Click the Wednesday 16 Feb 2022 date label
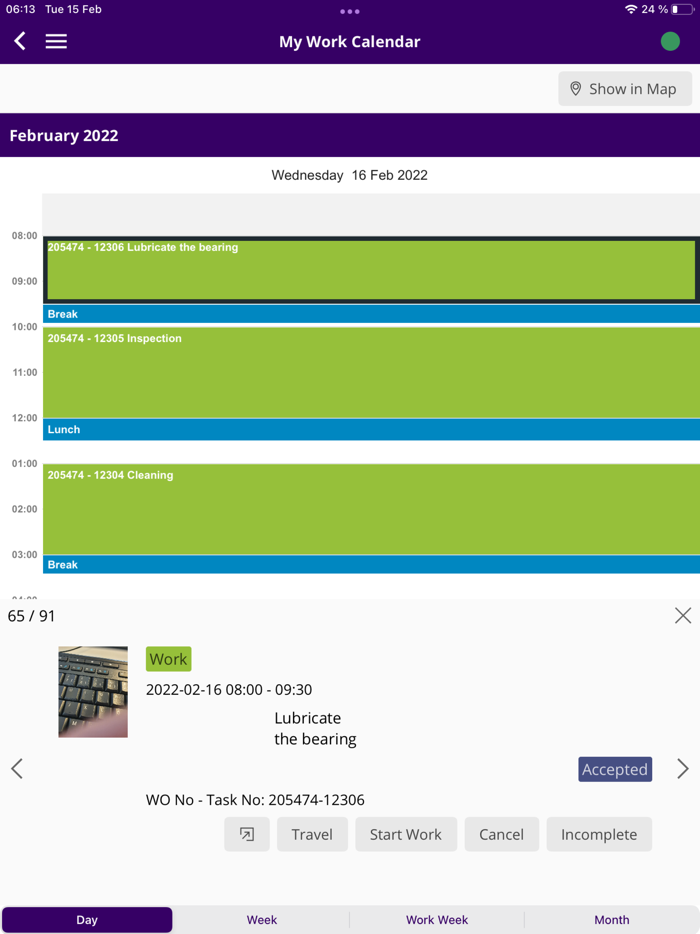Viewport: 700px width, 934px height. [350, 175]
